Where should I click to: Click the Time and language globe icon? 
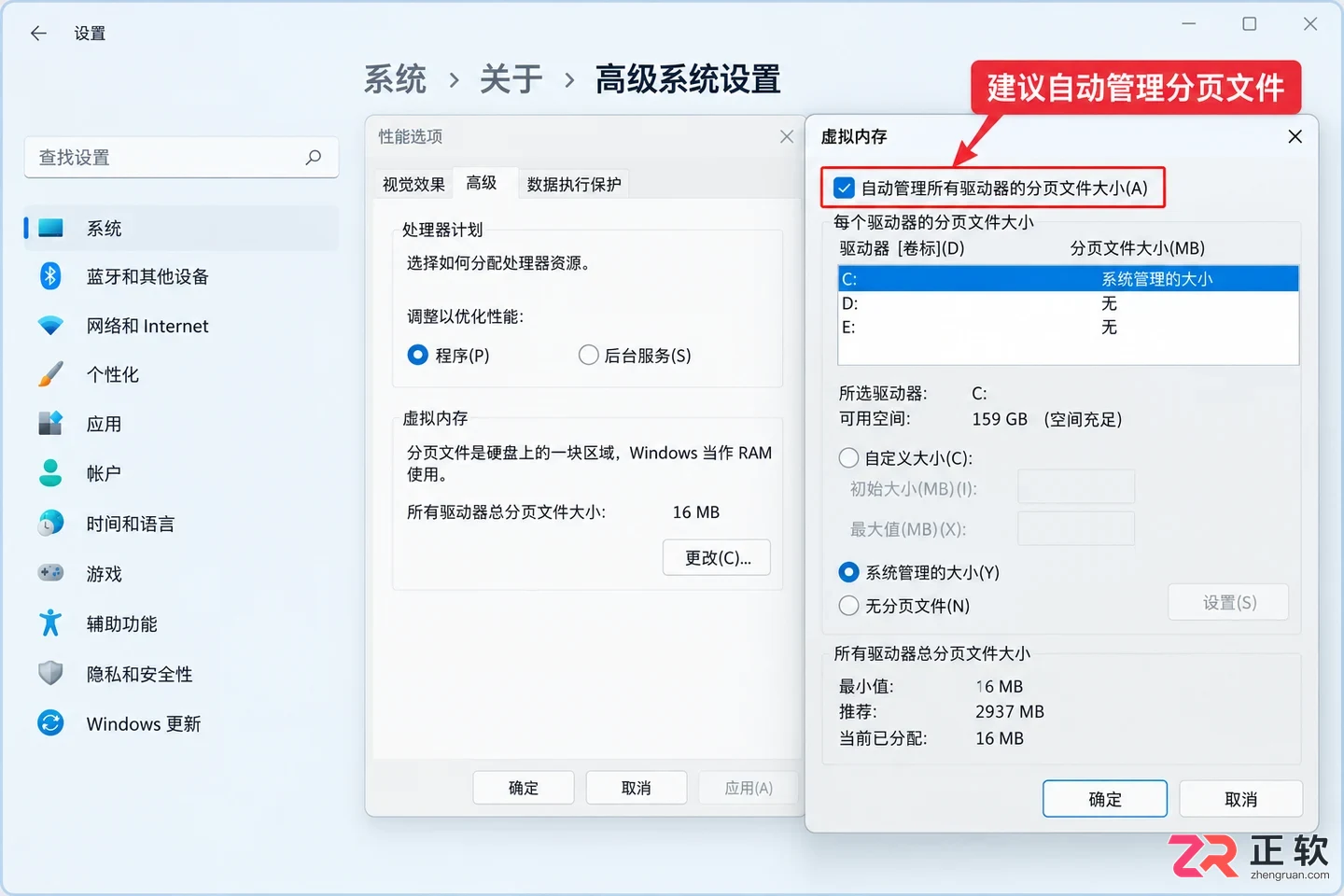[50, 524]
